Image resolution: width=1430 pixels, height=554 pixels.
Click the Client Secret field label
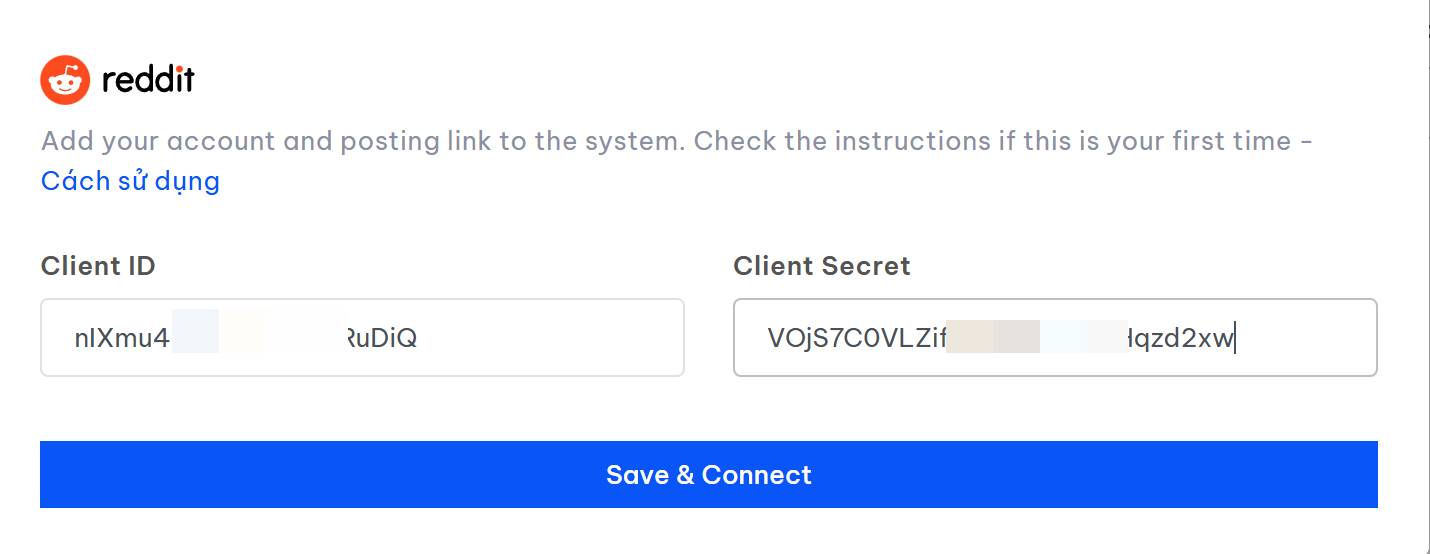point(821,266)
